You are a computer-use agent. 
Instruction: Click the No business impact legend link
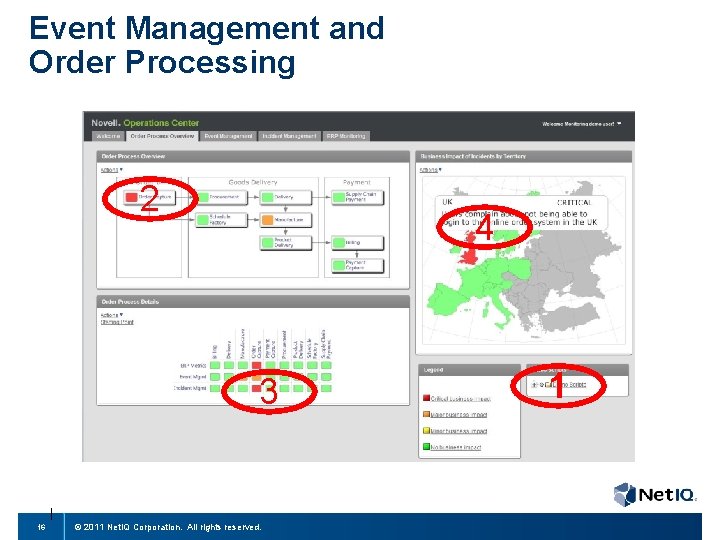[x=456, y=447]
